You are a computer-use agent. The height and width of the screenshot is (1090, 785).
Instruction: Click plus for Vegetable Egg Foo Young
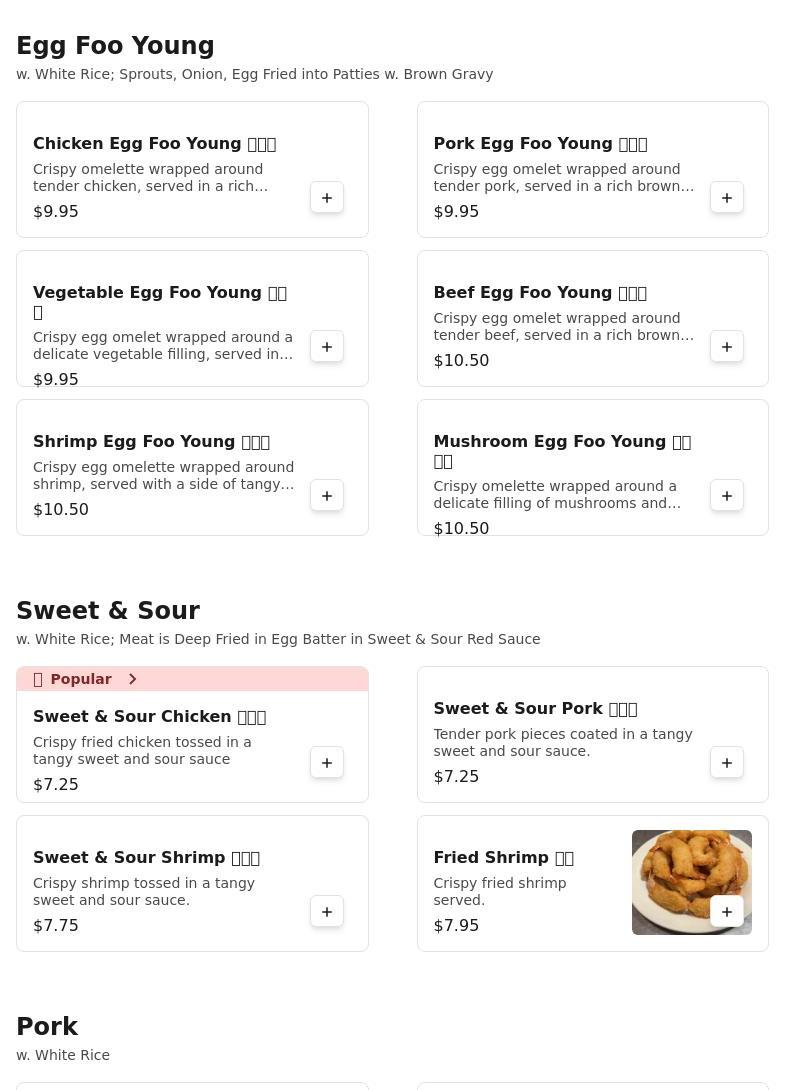(x=327, y=347)
